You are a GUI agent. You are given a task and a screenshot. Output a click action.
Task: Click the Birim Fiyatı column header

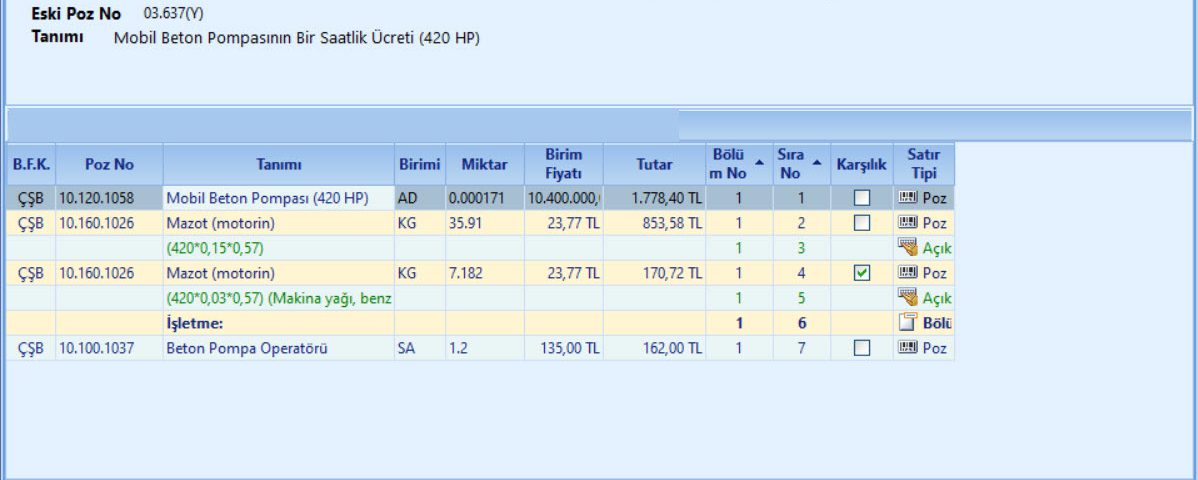564,165
